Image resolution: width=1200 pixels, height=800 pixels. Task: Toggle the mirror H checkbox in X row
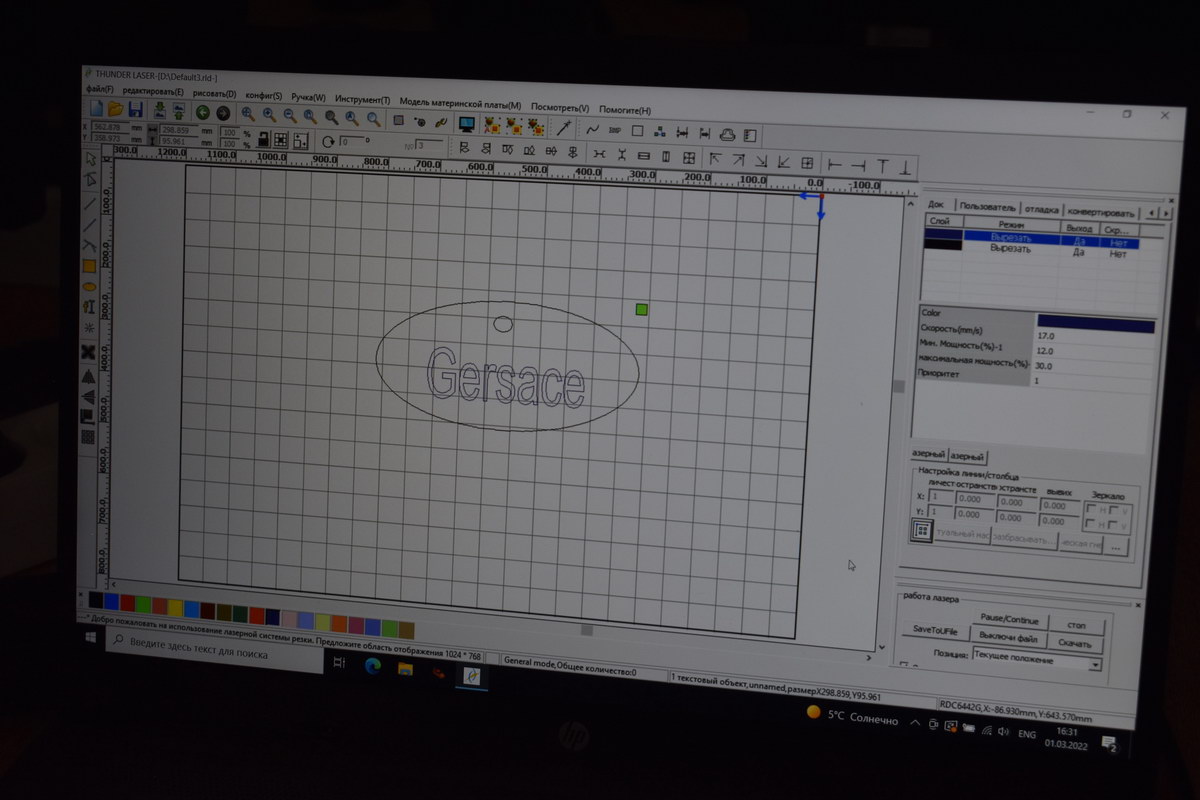[x=1092, y=509]
